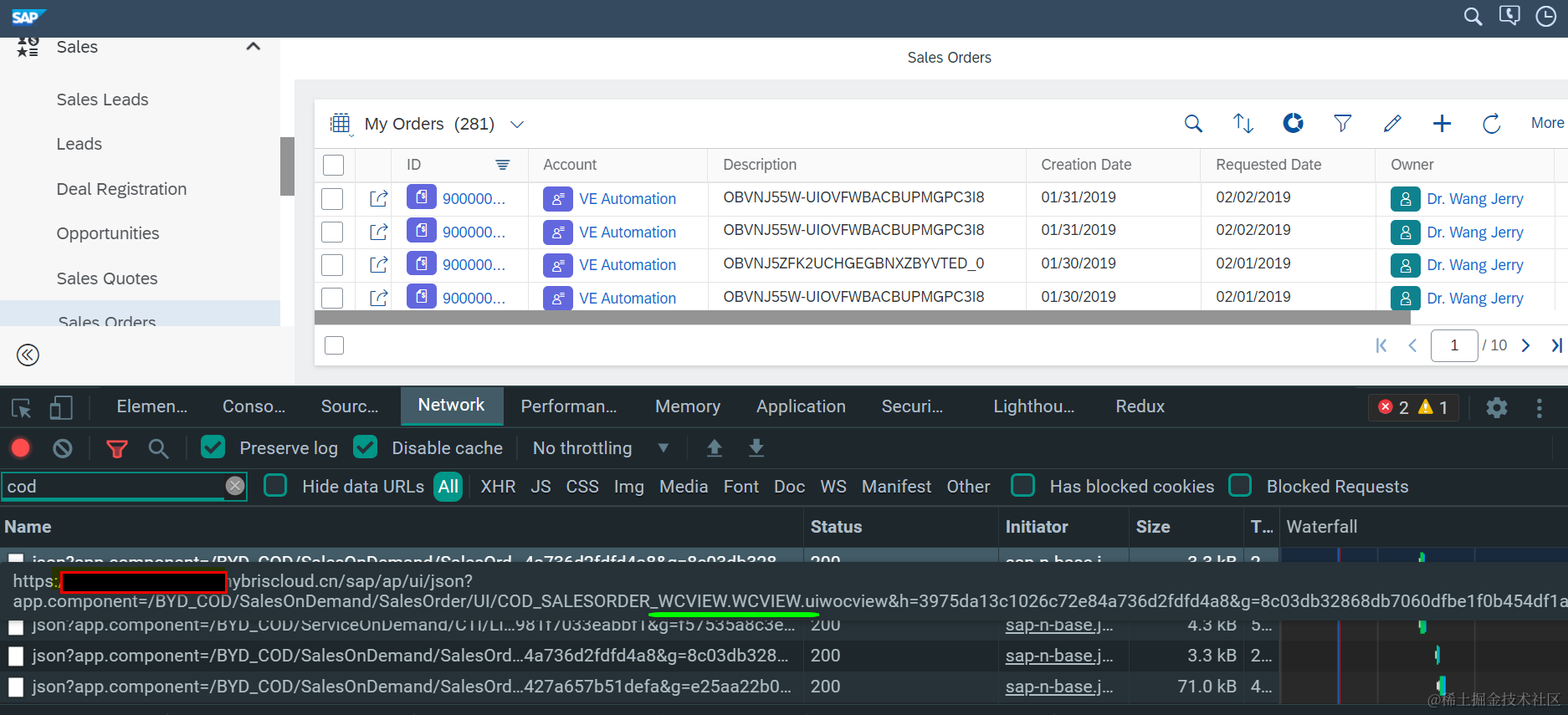Open the sort orders icon

tap(1243, 124)
